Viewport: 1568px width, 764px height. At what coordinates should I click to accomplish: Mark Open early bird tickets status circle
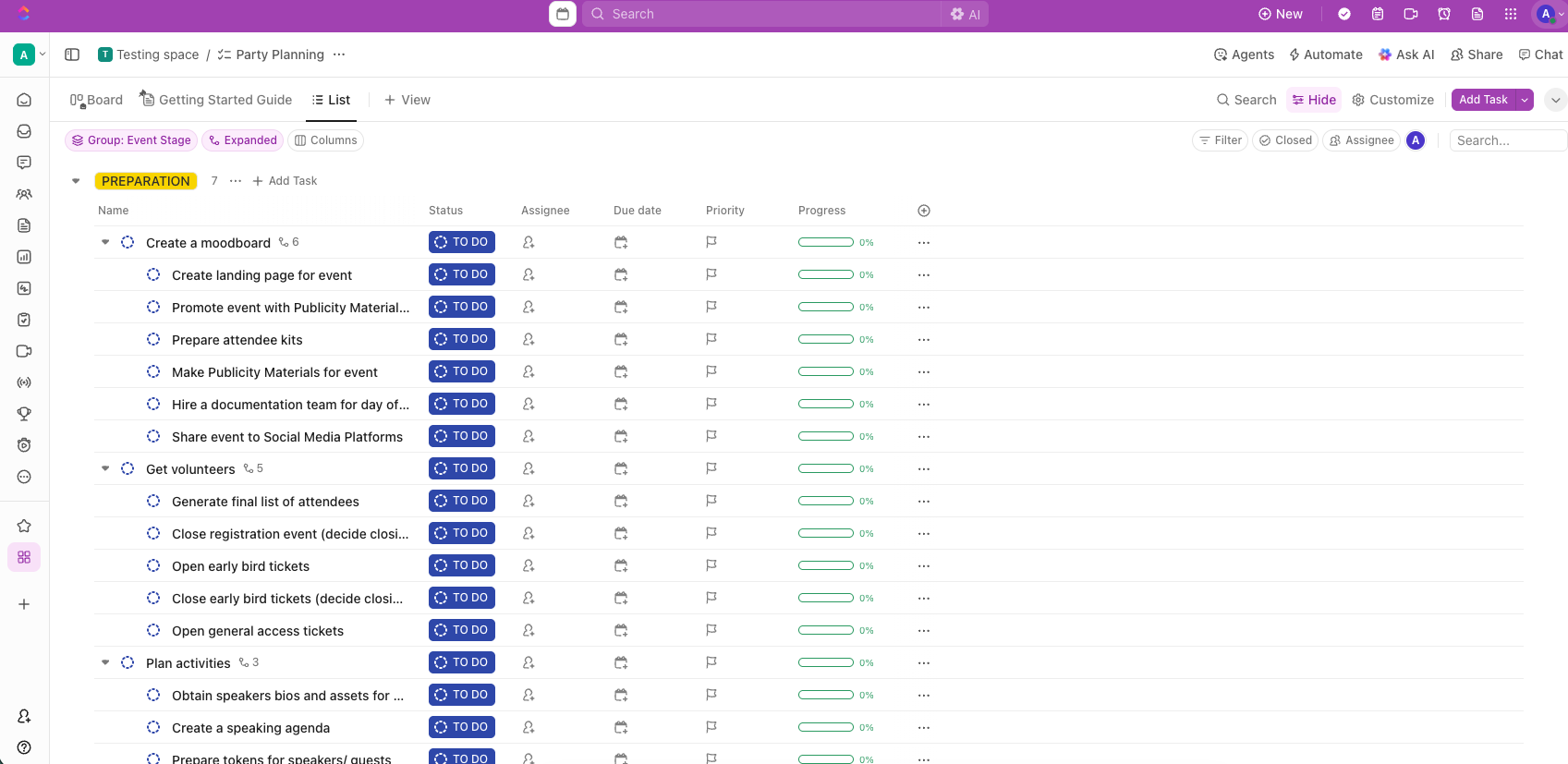click(153, 566)
